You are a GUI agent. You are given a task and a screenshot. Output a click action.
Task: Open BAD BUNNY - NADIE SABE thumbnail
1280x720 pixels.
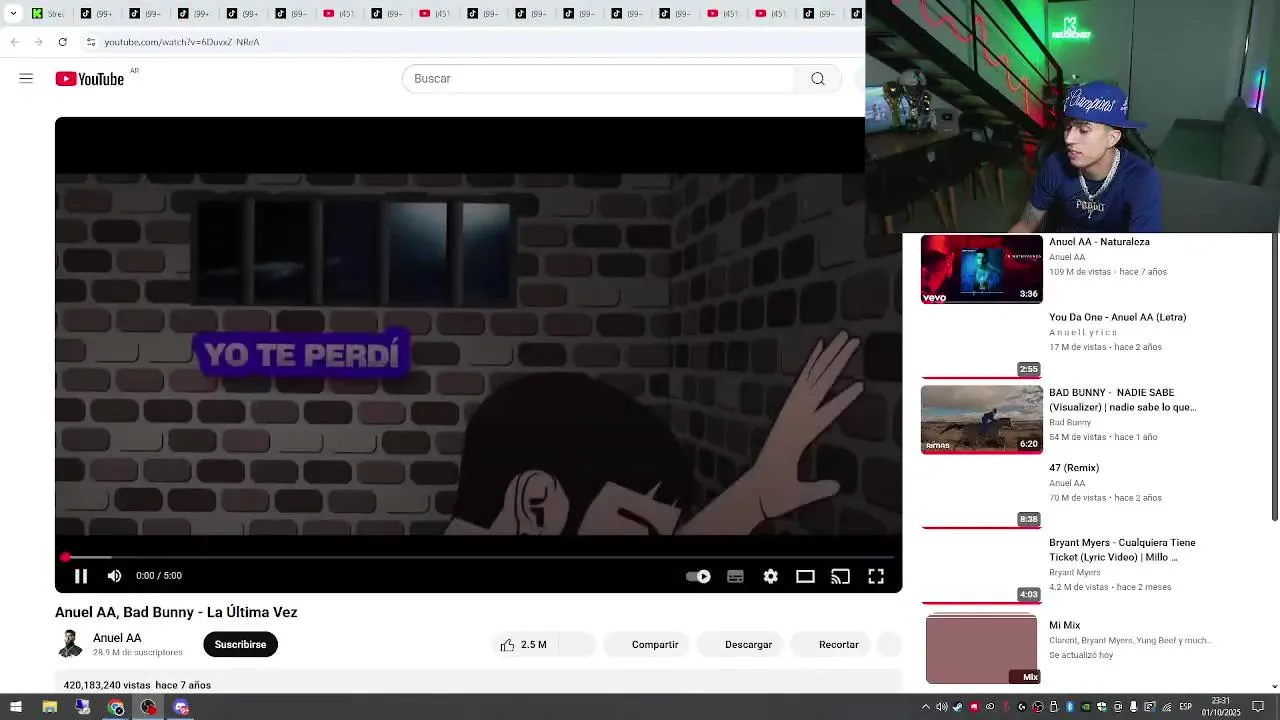click(x=981, y=420)
